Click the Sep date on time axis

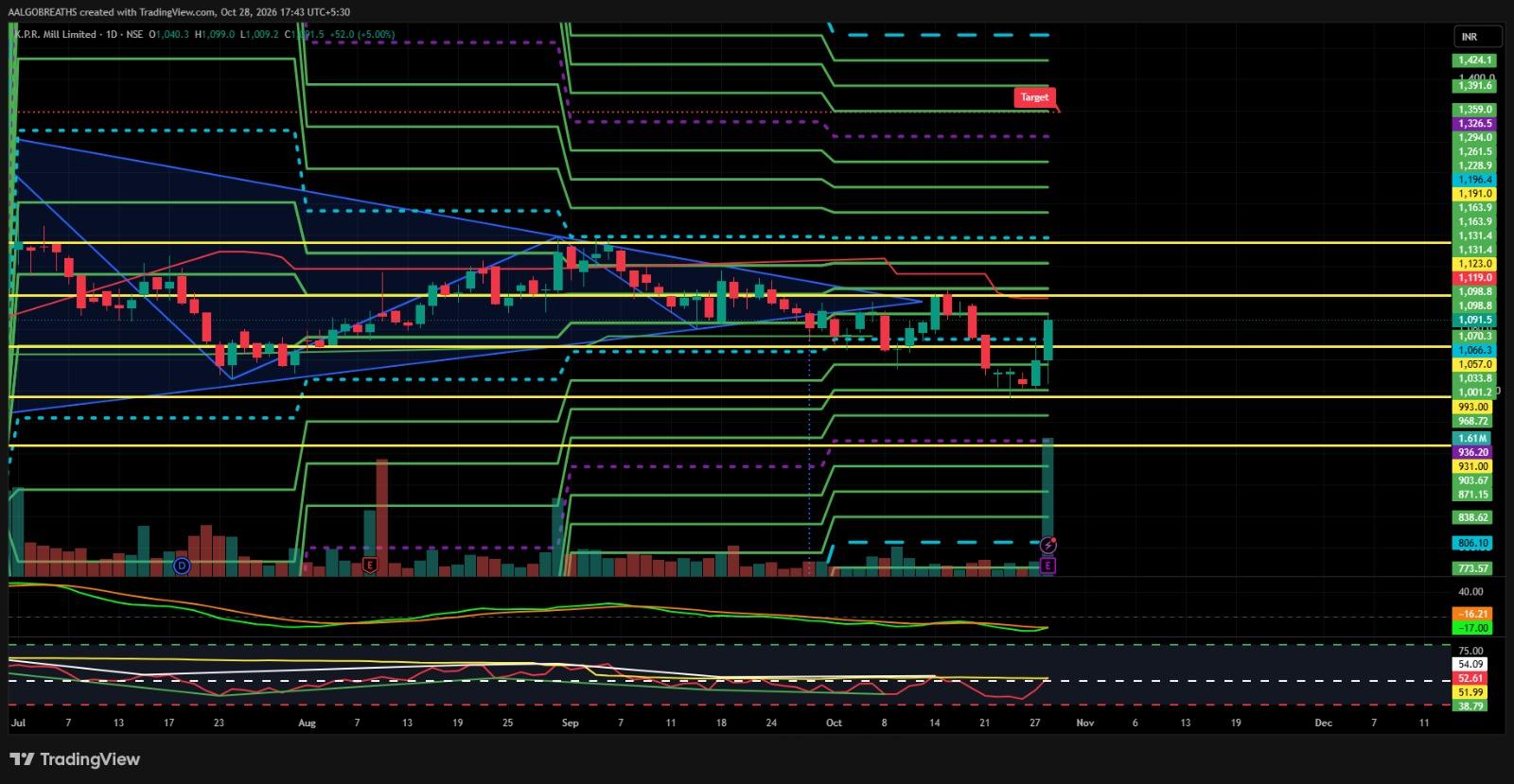pyautogui.click(x=570, y=723)
